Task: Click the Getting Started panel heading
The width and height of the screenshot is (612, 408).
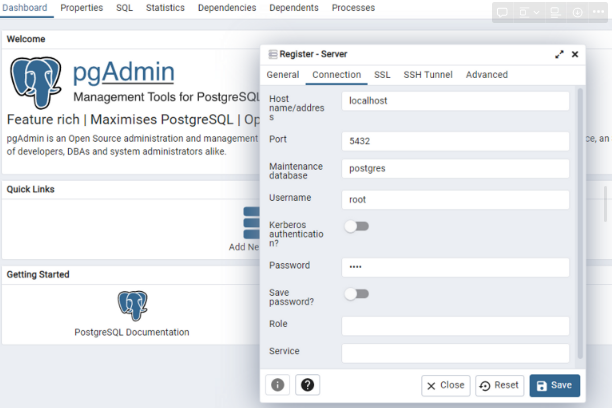Action: [38, 274]
